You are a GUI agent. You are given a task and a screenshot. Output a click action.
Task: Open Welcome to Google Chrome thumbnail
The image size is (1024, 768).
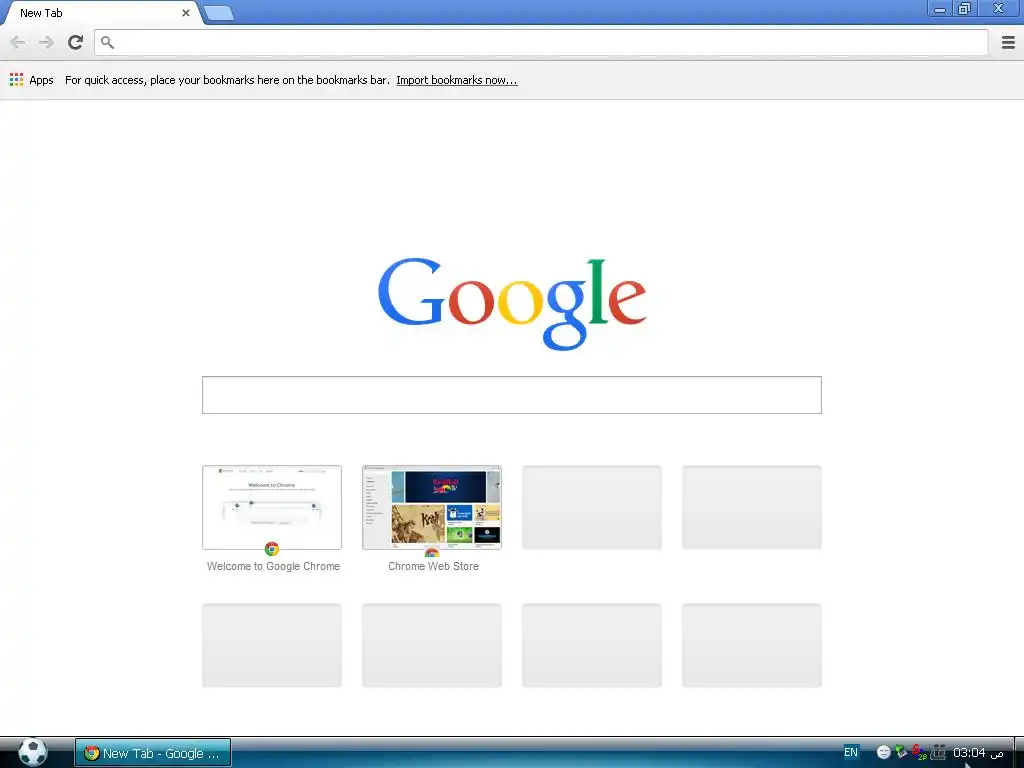pyautogui.click(x=272, y=507)
